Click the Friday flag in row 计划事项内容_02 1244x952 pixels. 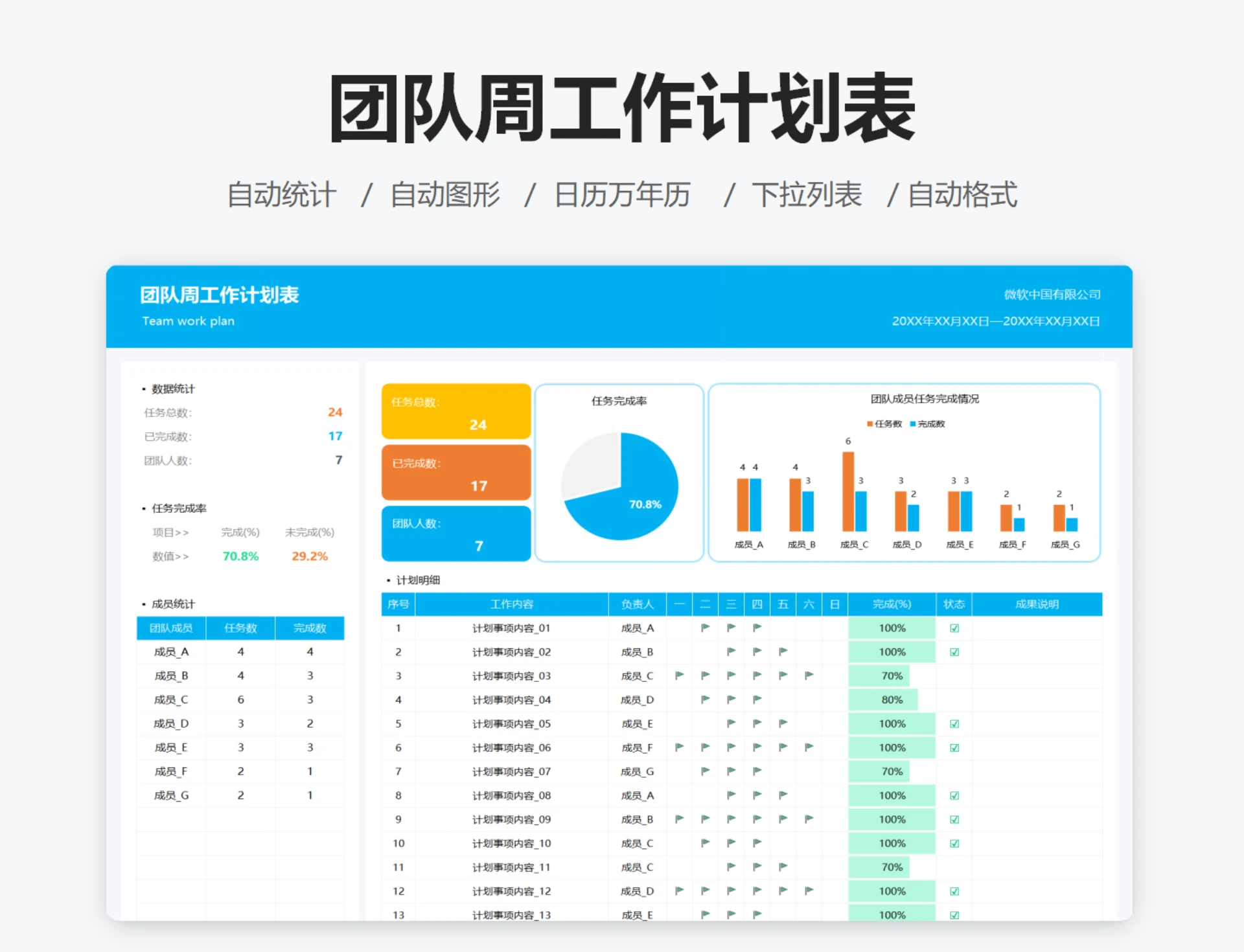783,652
